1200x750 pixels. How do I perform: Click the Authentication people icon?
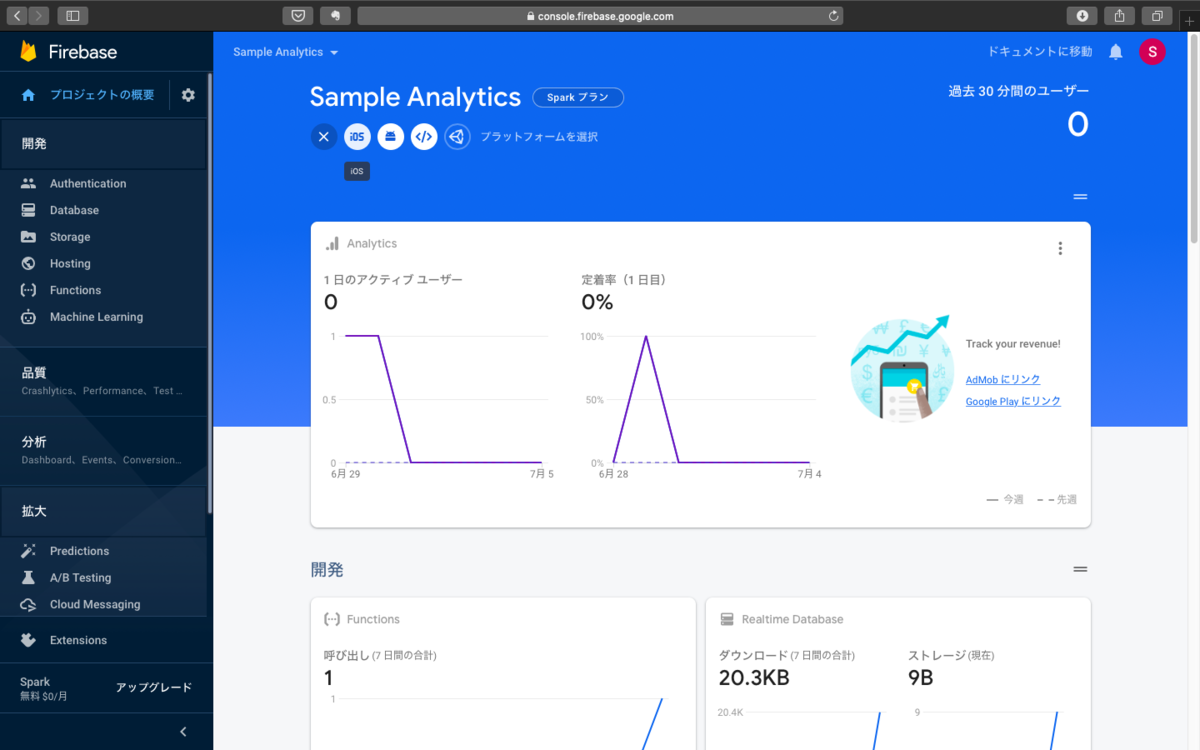coord(29,184)
